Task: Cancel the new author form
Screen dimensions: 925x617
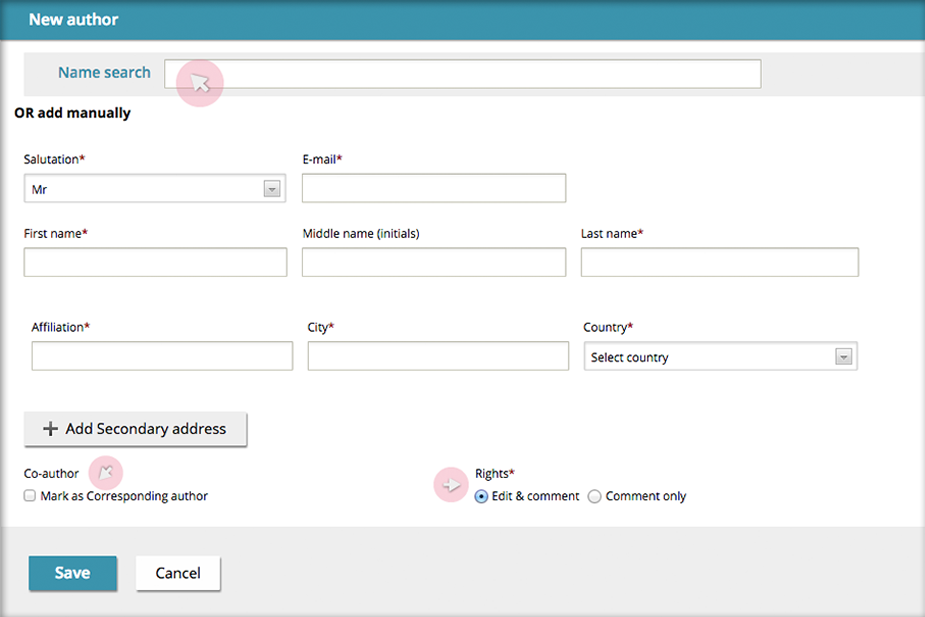Action: pos(178,573)
